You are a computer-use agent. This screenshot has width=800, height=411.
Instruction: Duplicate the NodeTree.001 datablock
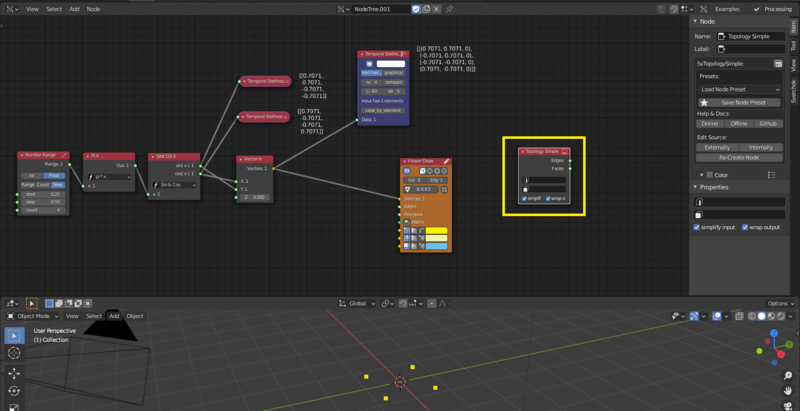426,9
